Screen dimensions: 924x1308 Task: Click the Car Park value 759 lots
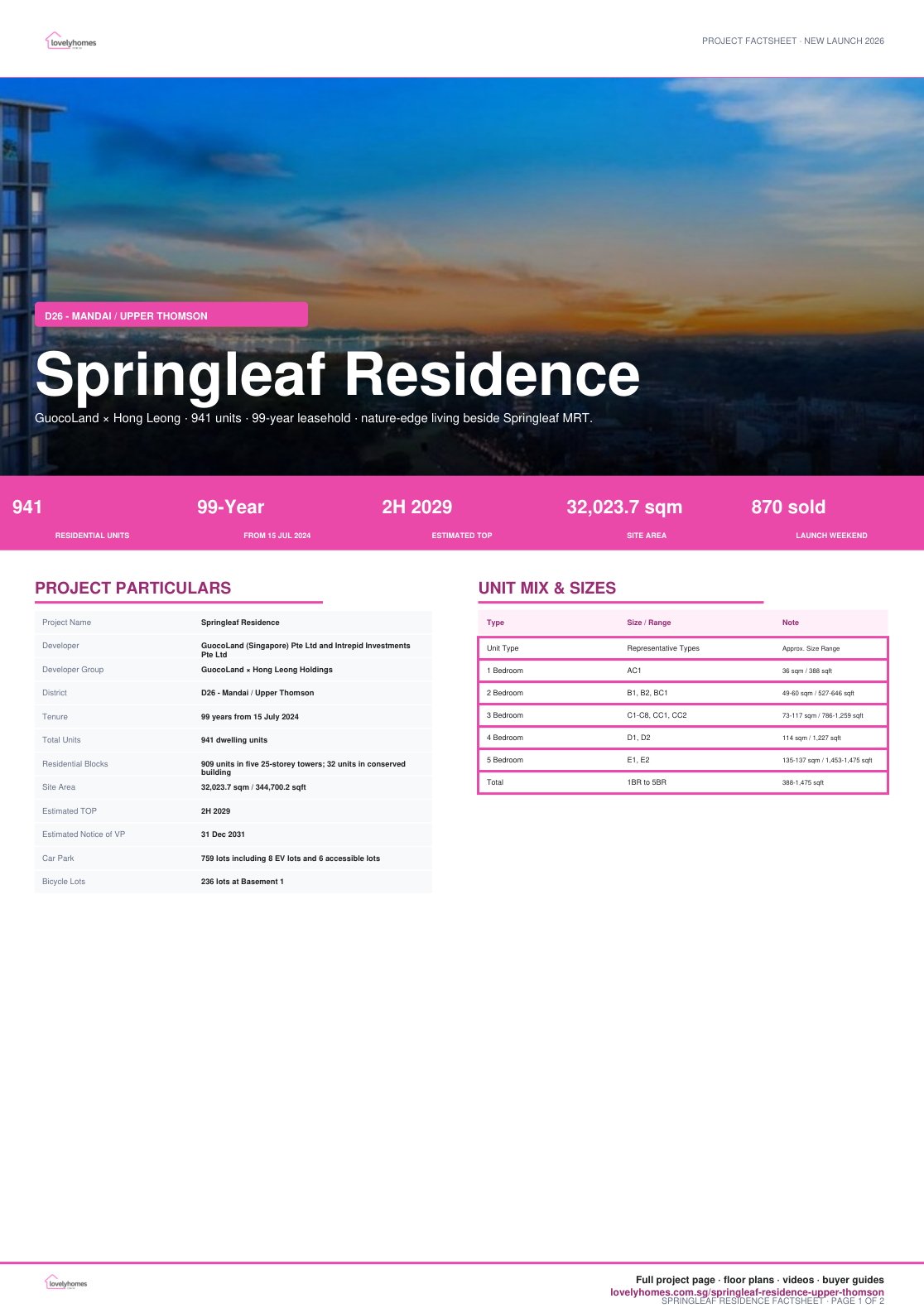[291, 858]
